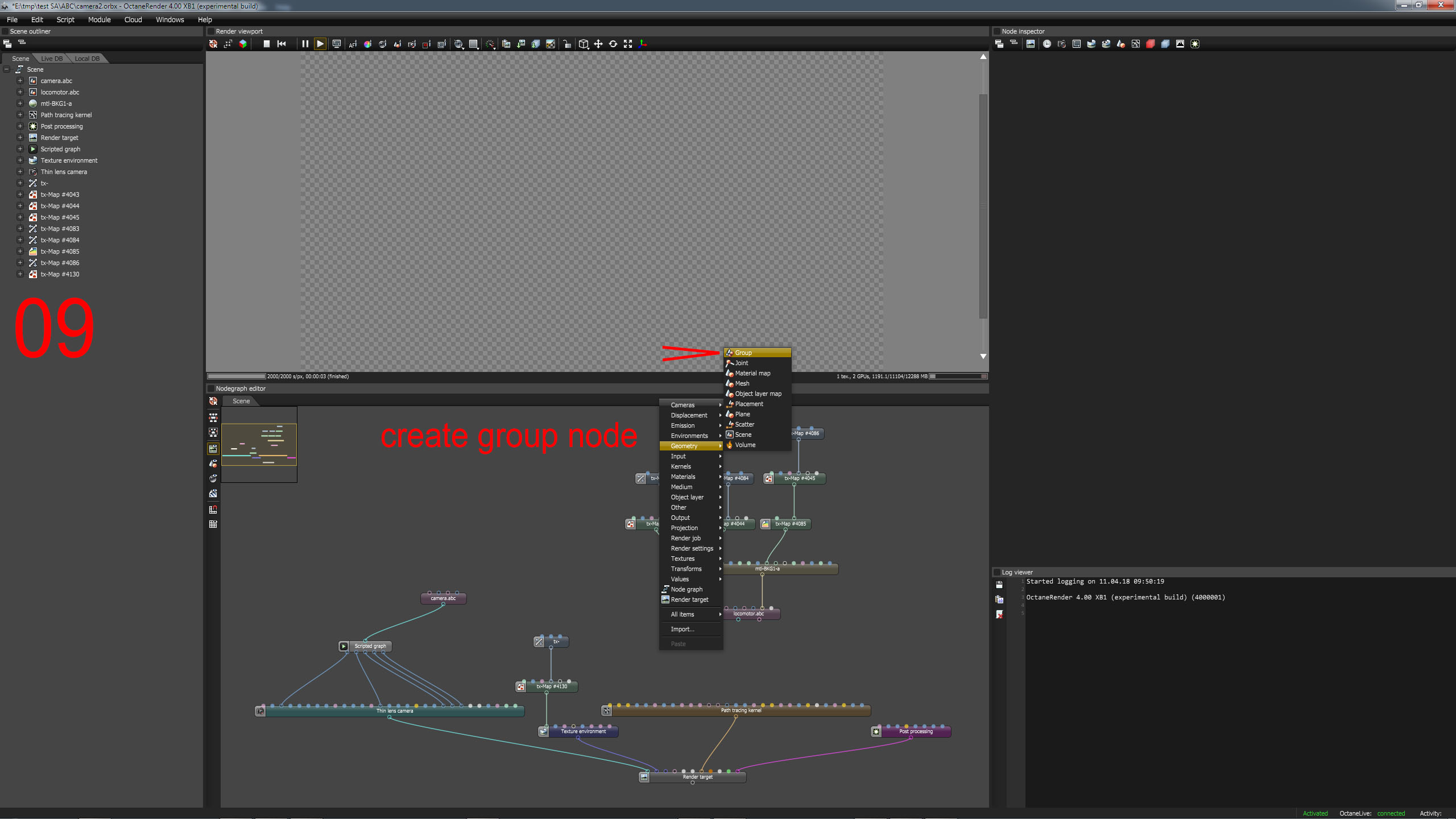Expand the camera.abc tree item

pos(20,81)
